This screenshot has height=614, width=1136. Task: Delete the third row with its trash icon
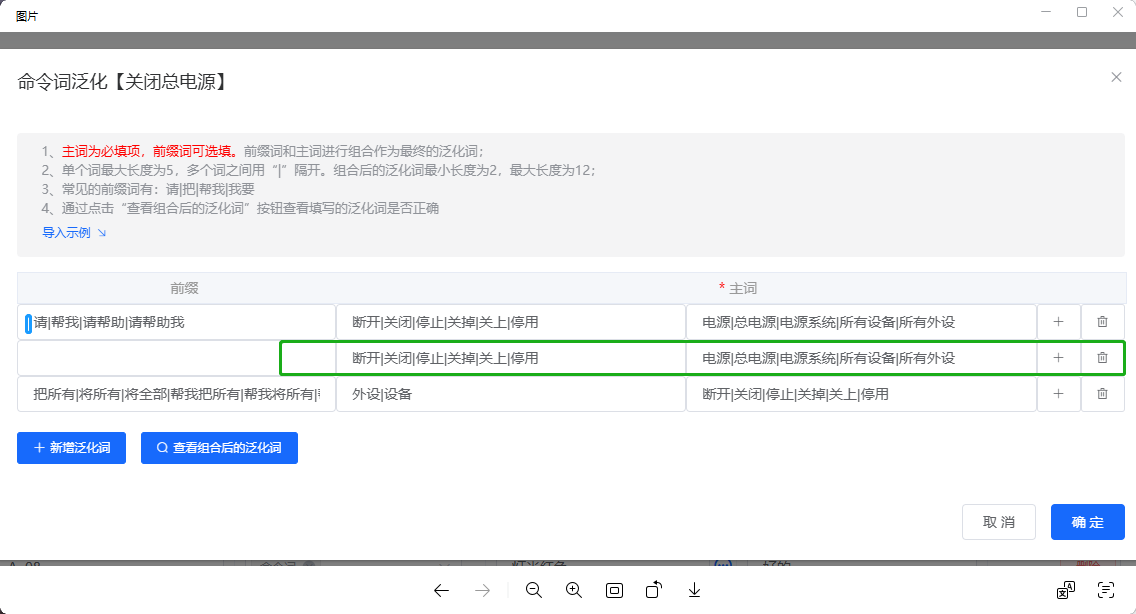pos(1101,394)
